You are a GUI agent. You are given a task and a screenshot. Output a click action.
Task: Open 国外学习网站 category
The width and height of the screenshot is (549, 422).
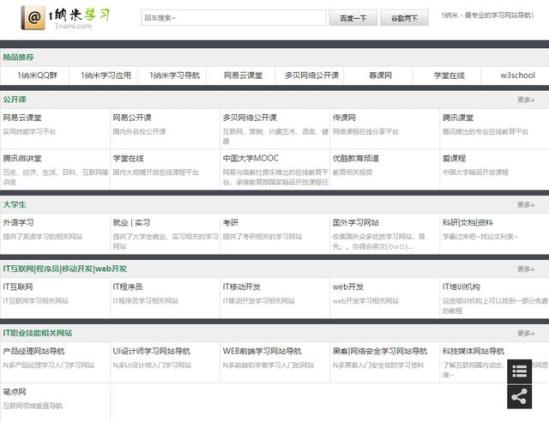click(x=356, y=222)
